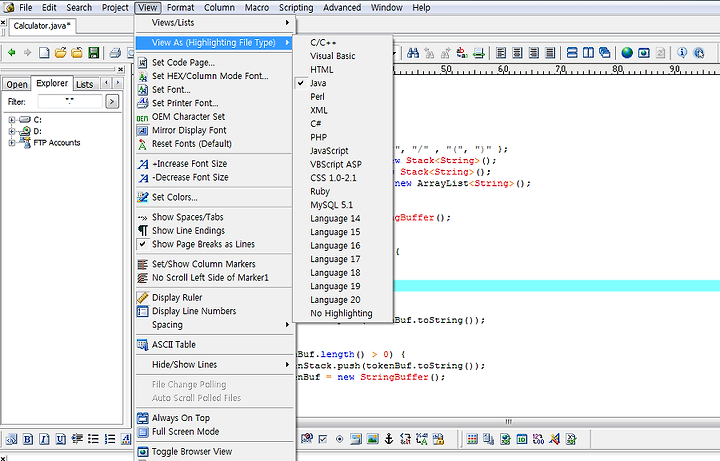Click Set/Show Column Markers
This screenshot has width=720, height=461.
click(214, 264)
